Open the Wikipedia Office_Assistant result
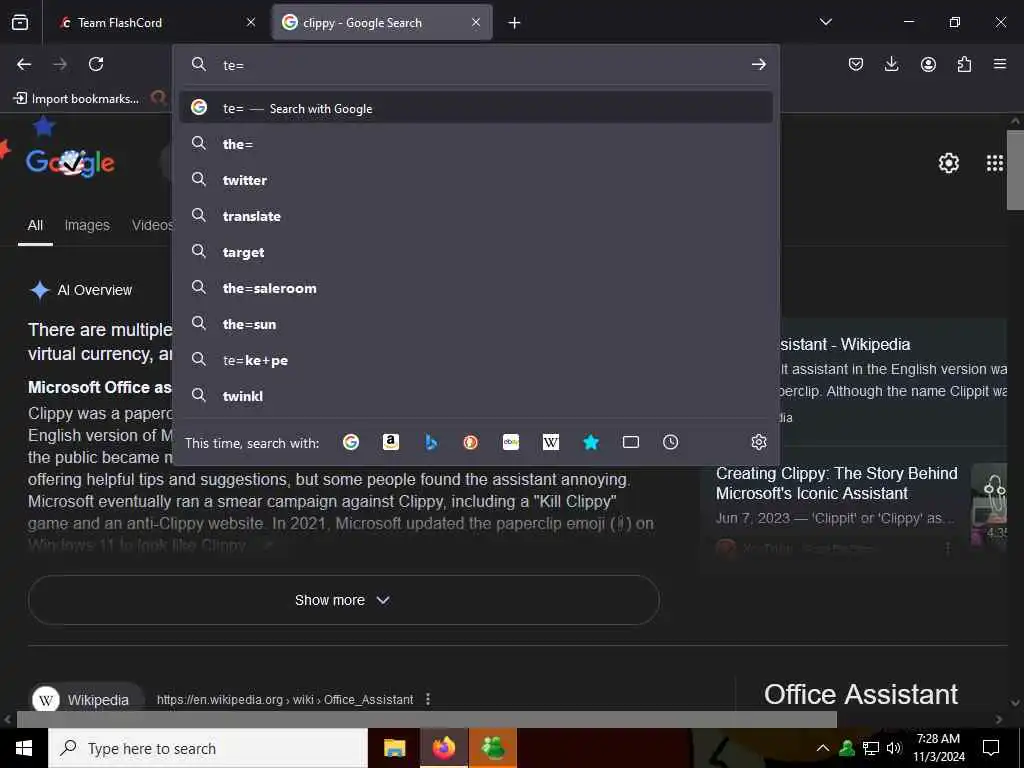This screenshot has height=768, width=1024. [285, 699]
